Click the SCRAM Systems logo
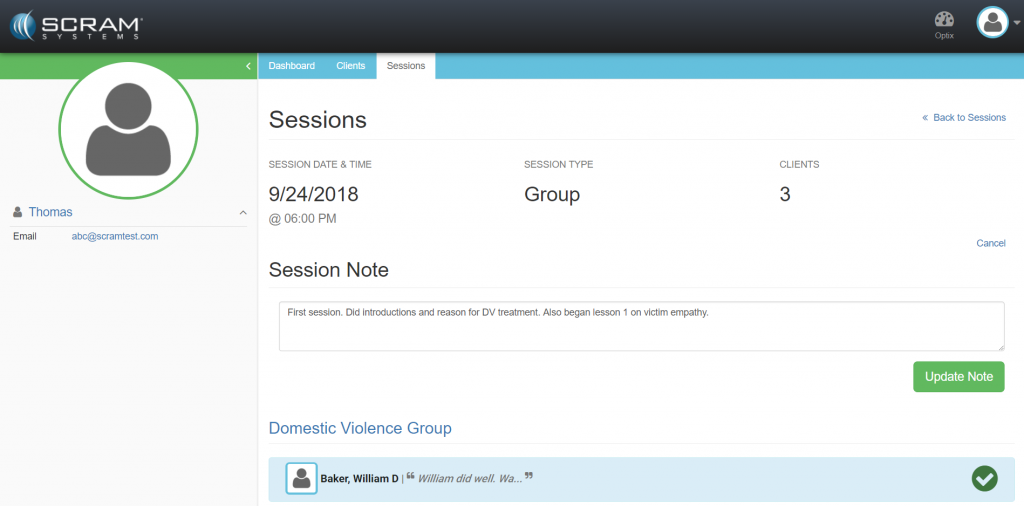The width and height of the screenshot is (1024, 506). coord(77,25)
